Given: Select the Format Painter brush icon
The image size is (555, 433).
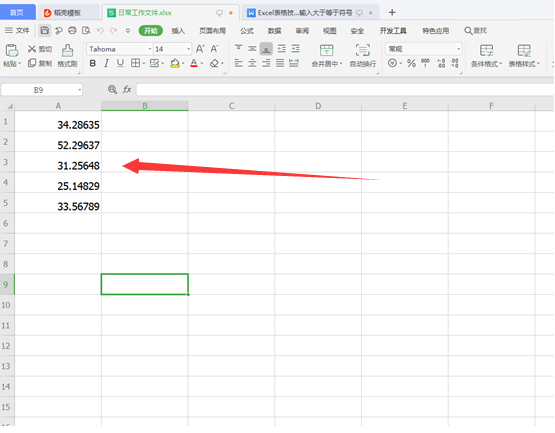Looking at the screenshot, I should 67,51.
